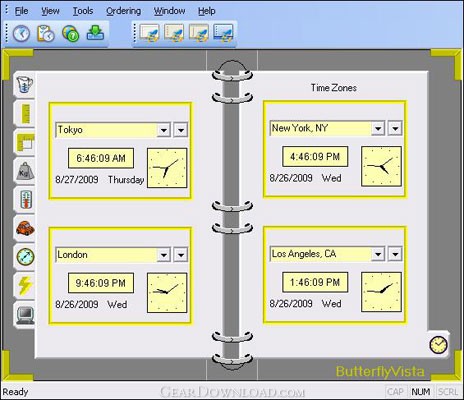The height and width of the screenshot is (400, 464).
Task: Select the yellow ruler length tab
Action: tap(25, 113)
